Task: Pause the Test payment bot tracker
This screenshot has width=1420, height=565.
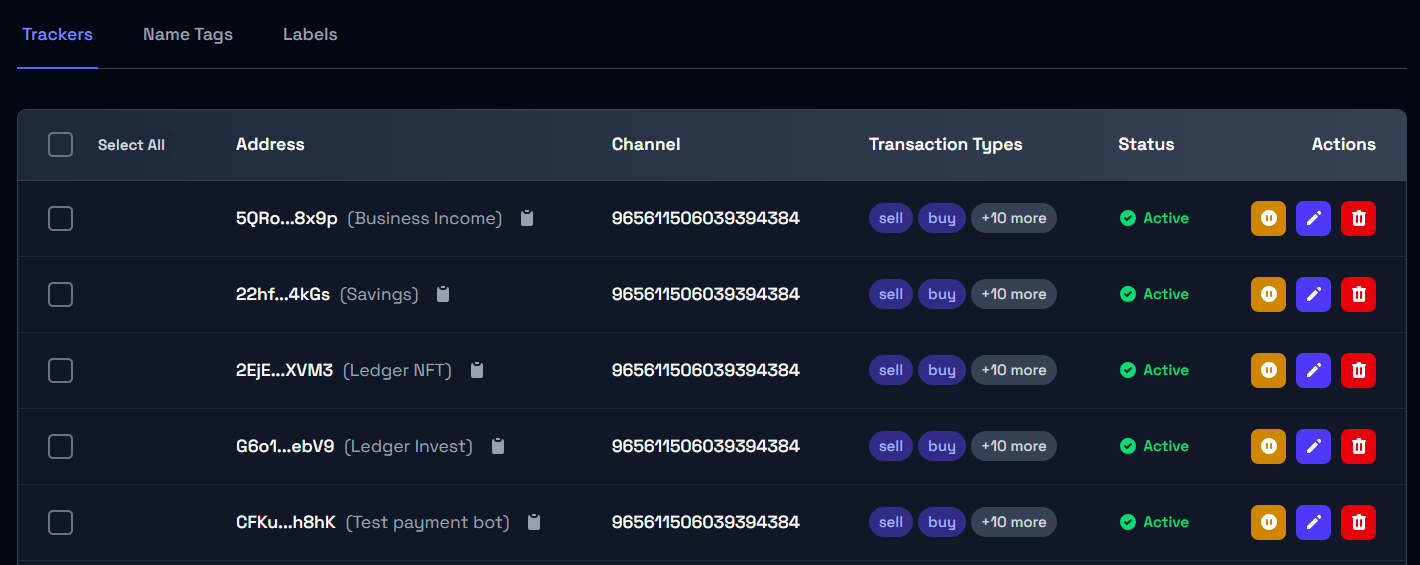Action: tap(1268, 522)
